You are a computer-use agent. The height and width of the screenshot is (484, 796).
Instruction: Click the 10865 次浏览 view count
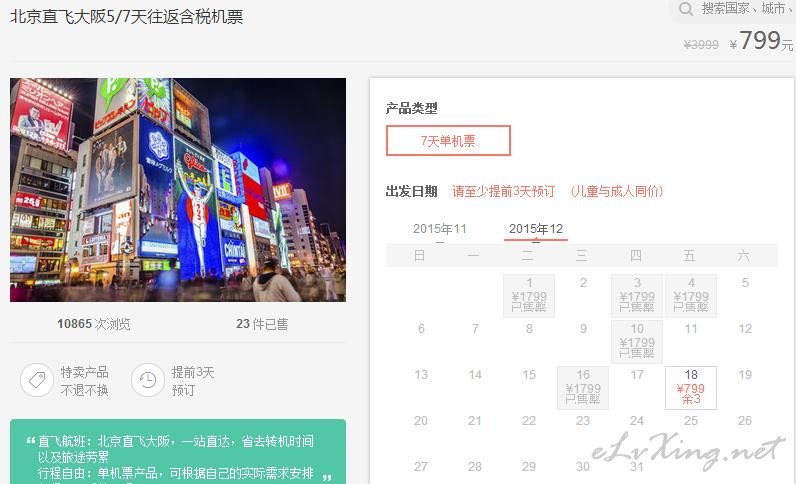pos(93,324)
